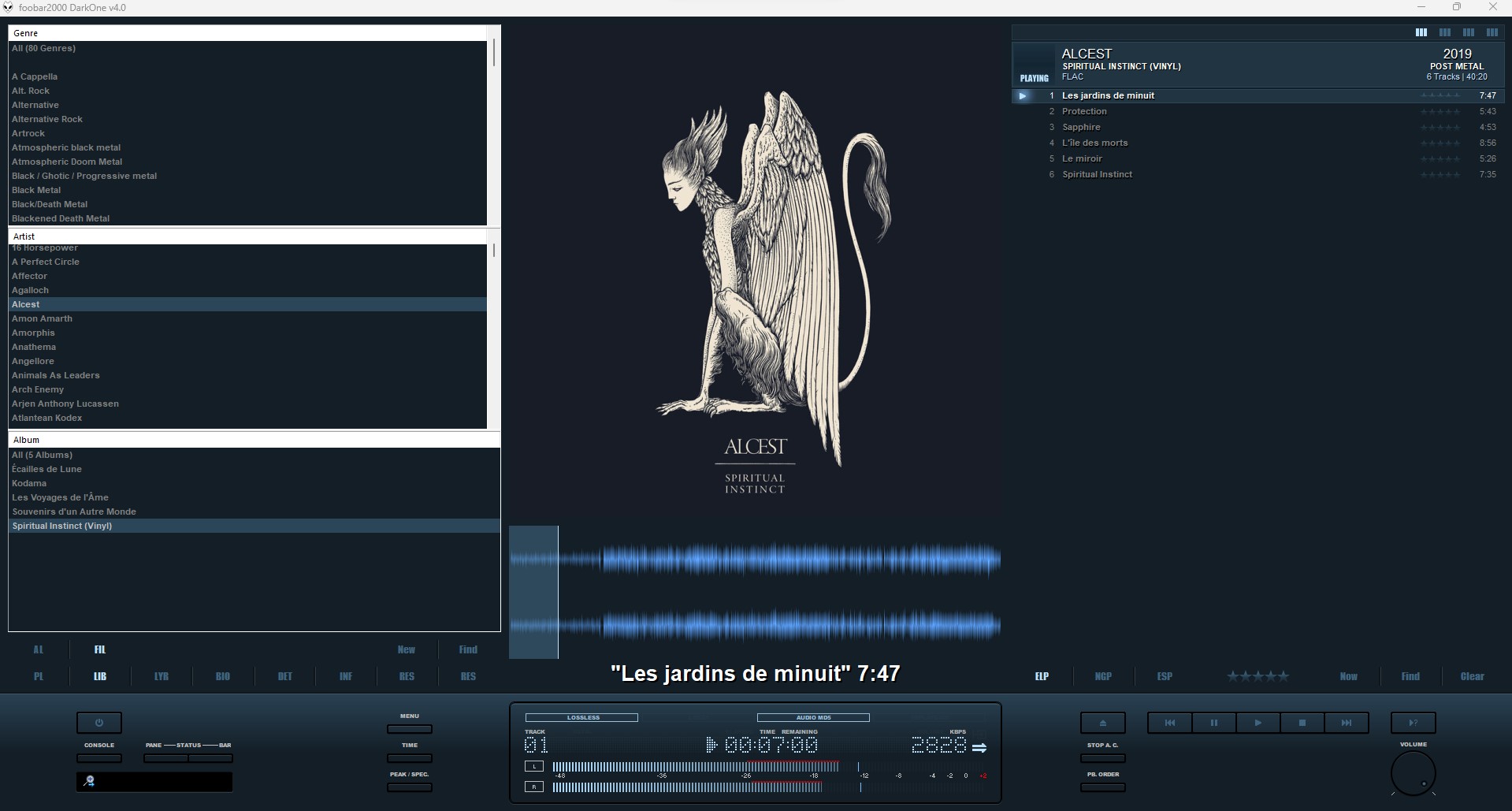1512x811 pixels.
Task: Click the highlighted white playlist layout icon
Action: click(1421, 32)
